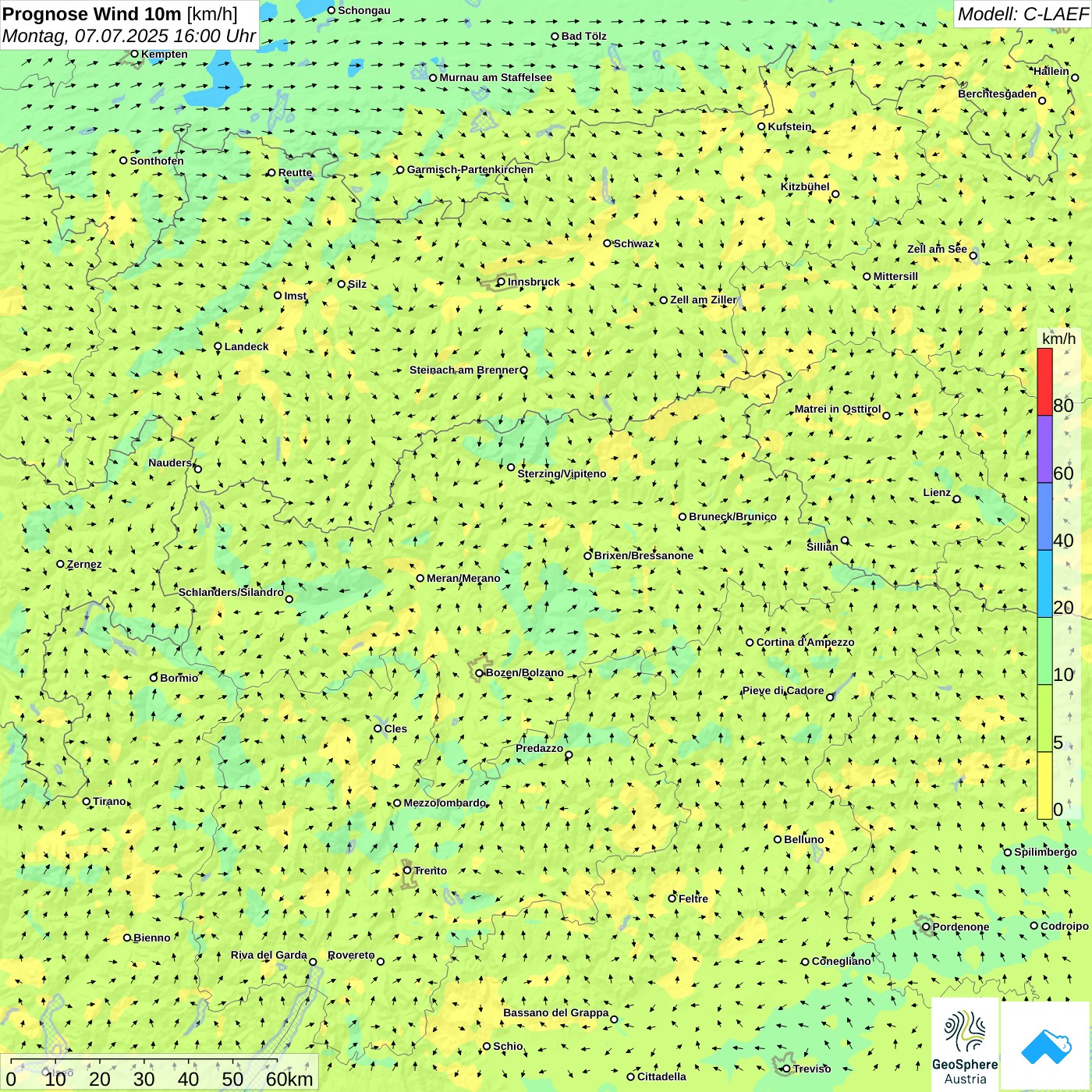The height and width of the screenshot is (1092, 1092).
Task: Click the 'Mezzolombardo' label
Action: (x=445, y=803)
